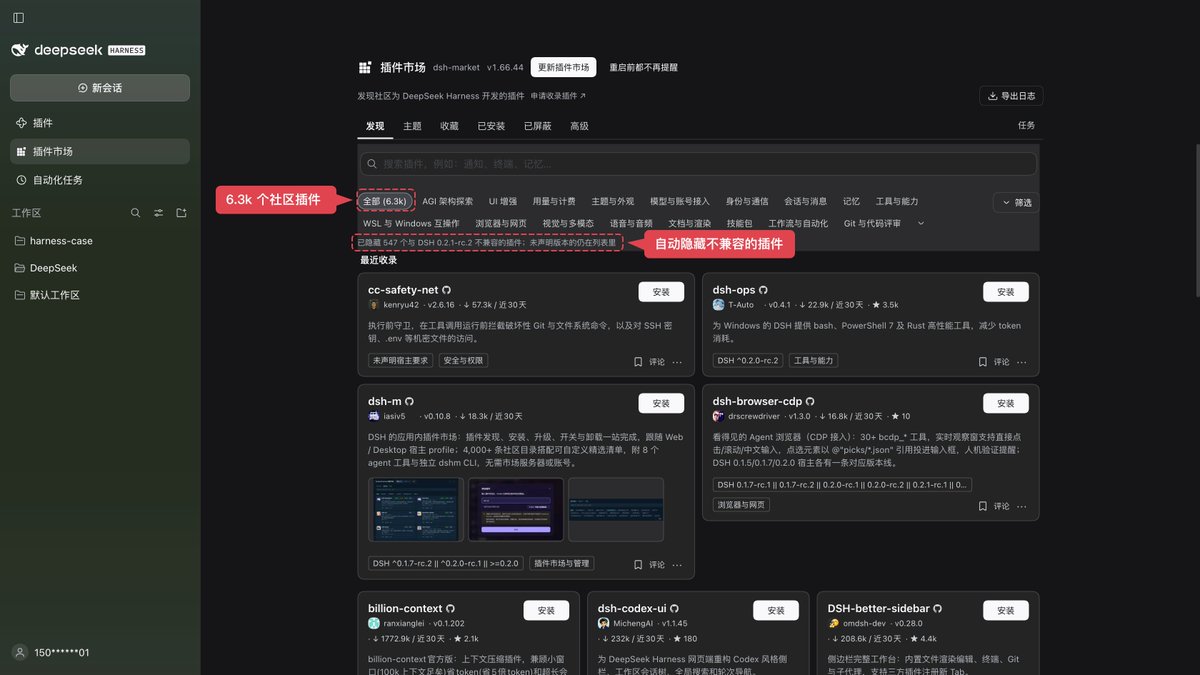Bookmark the dsh-browser-cdp plugin
Screen dimensions: 1200x675
tap(983, 507)
